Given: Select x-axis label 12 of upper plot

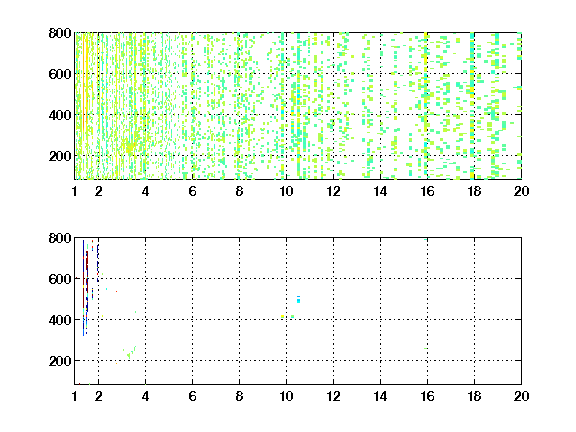Looking at the screenshot, I should [333, 191].
